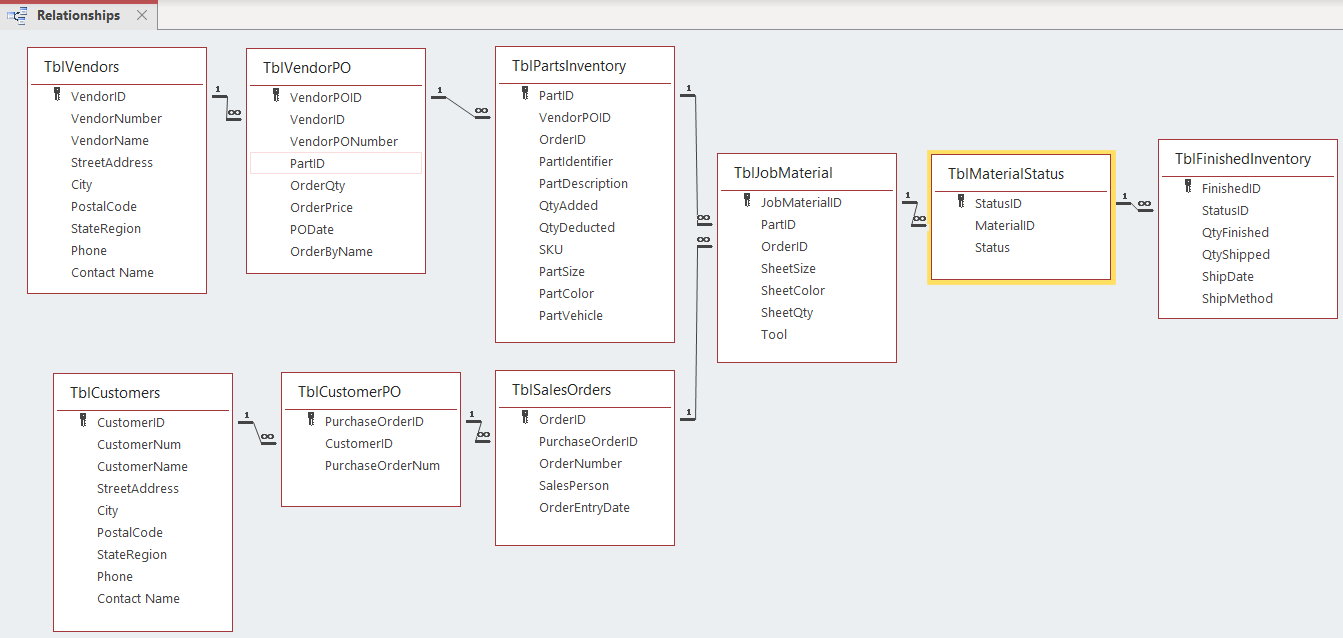Select the OrderEntryDate field
This screenshot has width=1343, height=638.
pos(584,507)
